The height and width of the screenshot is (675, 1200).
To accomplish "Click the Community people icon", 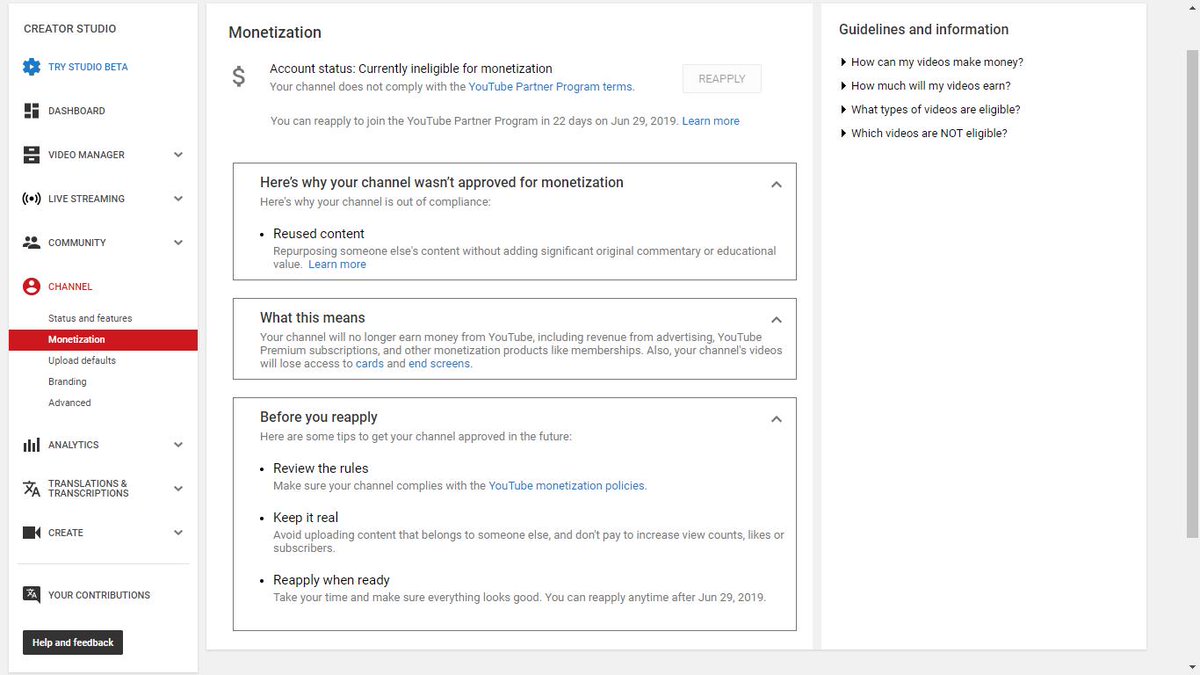I will (31, 243).
